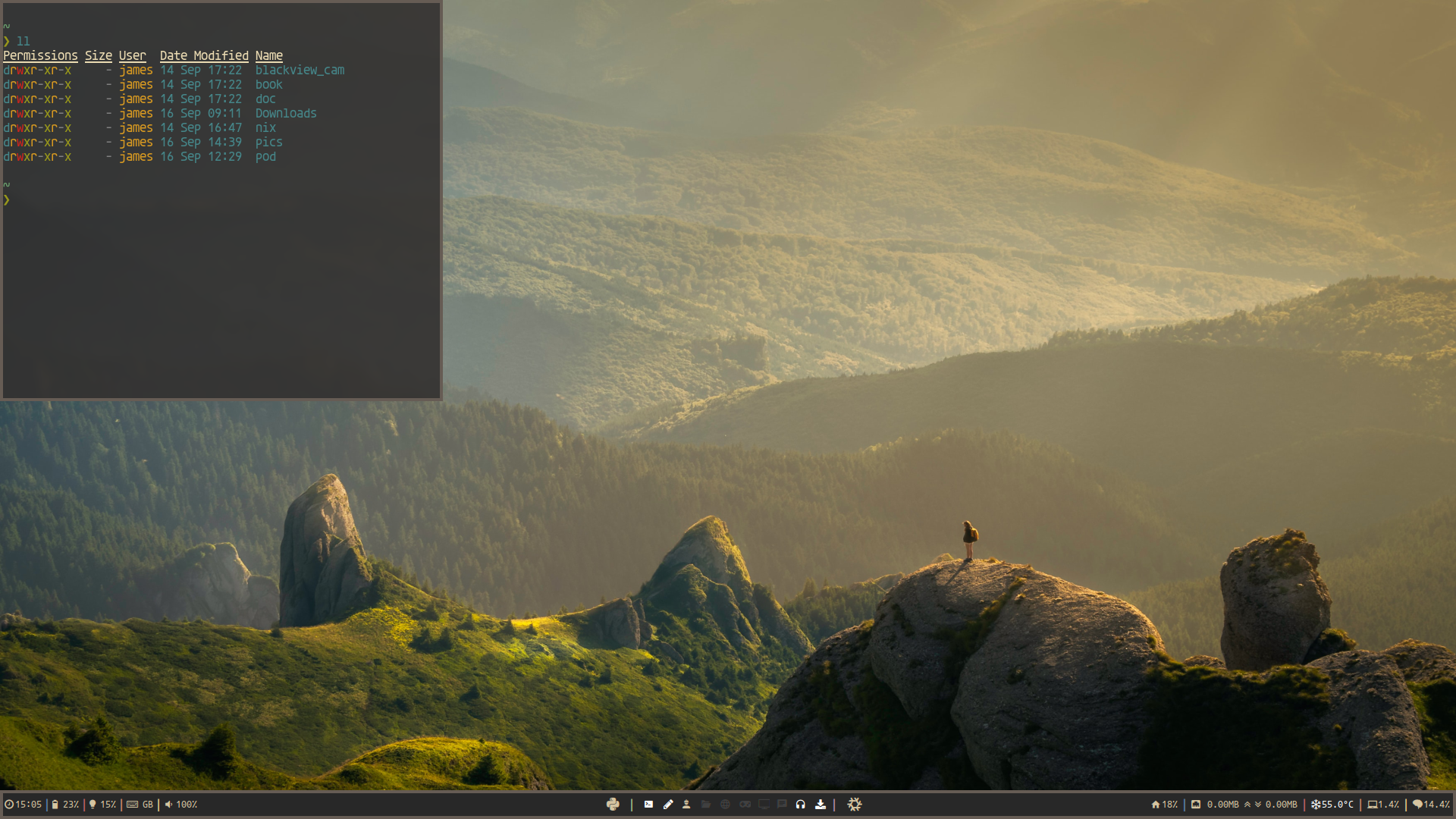Click the NixOS snowflake icon
Screen dimensions: 1456x819
point(855,805)
